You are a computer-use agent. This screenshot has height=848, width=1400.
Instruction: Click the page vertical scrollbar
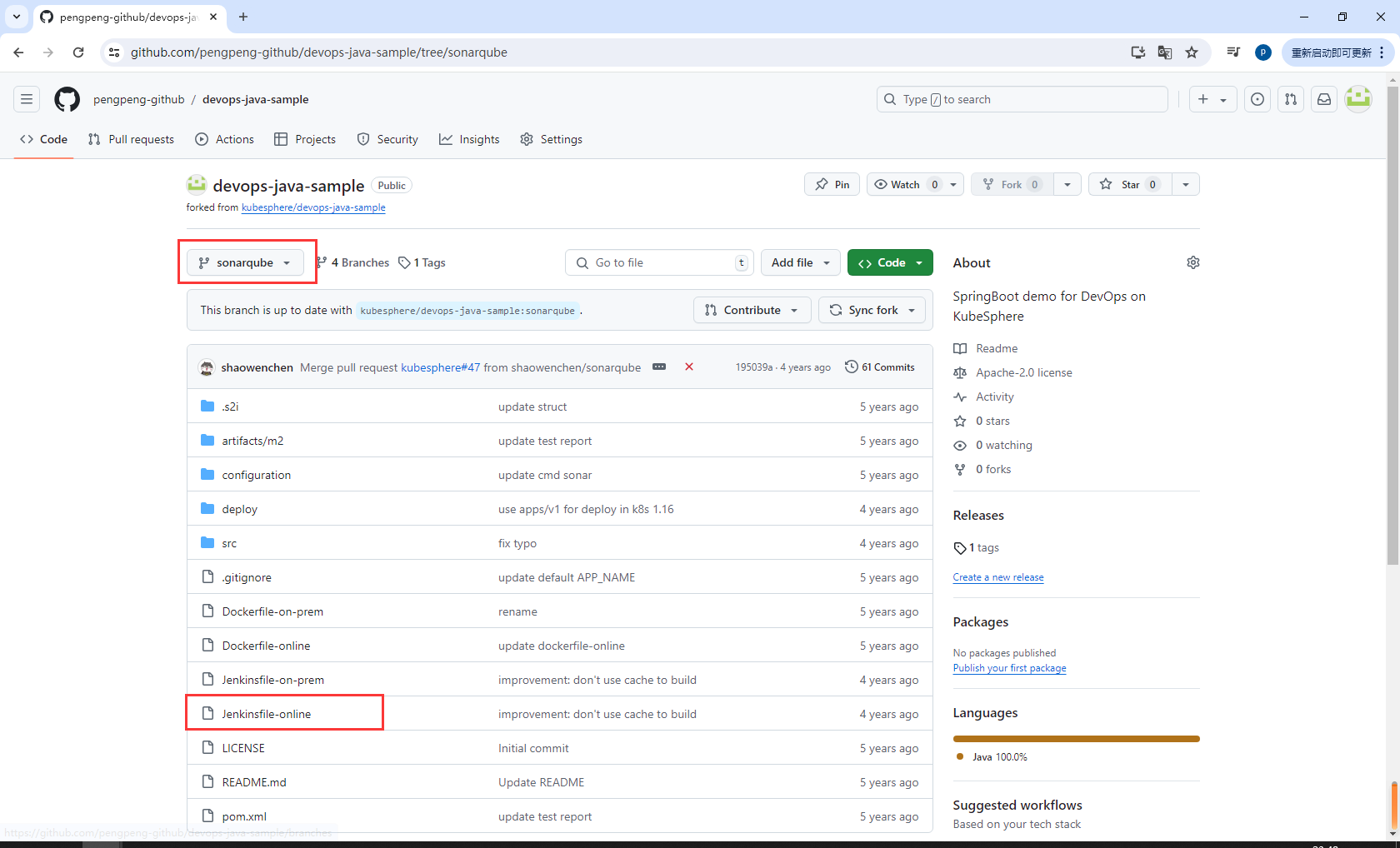pyautogui.click(x=1392, y=325)
